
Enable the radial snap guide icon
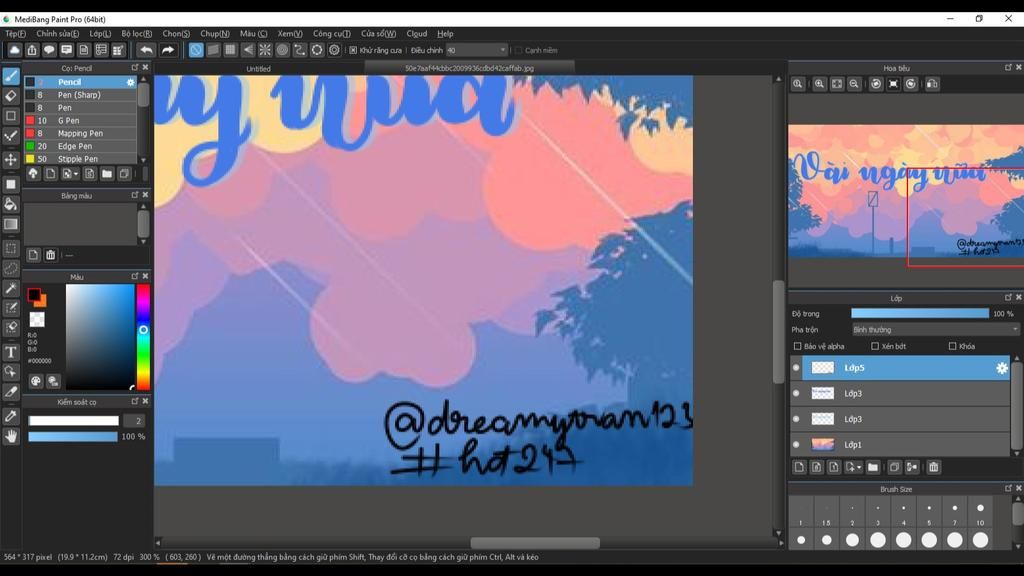coord(265,50)
